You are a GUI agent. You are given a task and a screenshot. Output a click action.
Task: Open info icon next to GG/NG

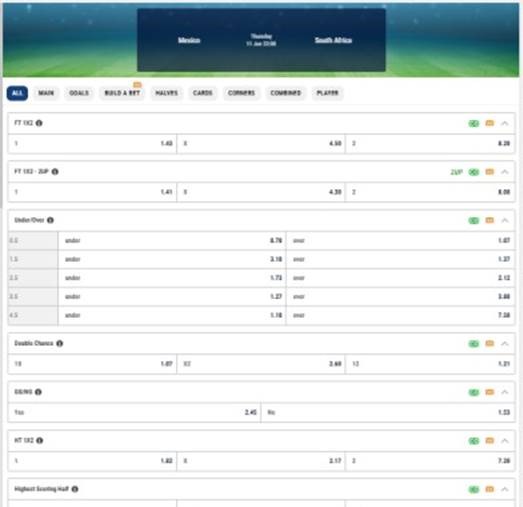pos(38,392)
